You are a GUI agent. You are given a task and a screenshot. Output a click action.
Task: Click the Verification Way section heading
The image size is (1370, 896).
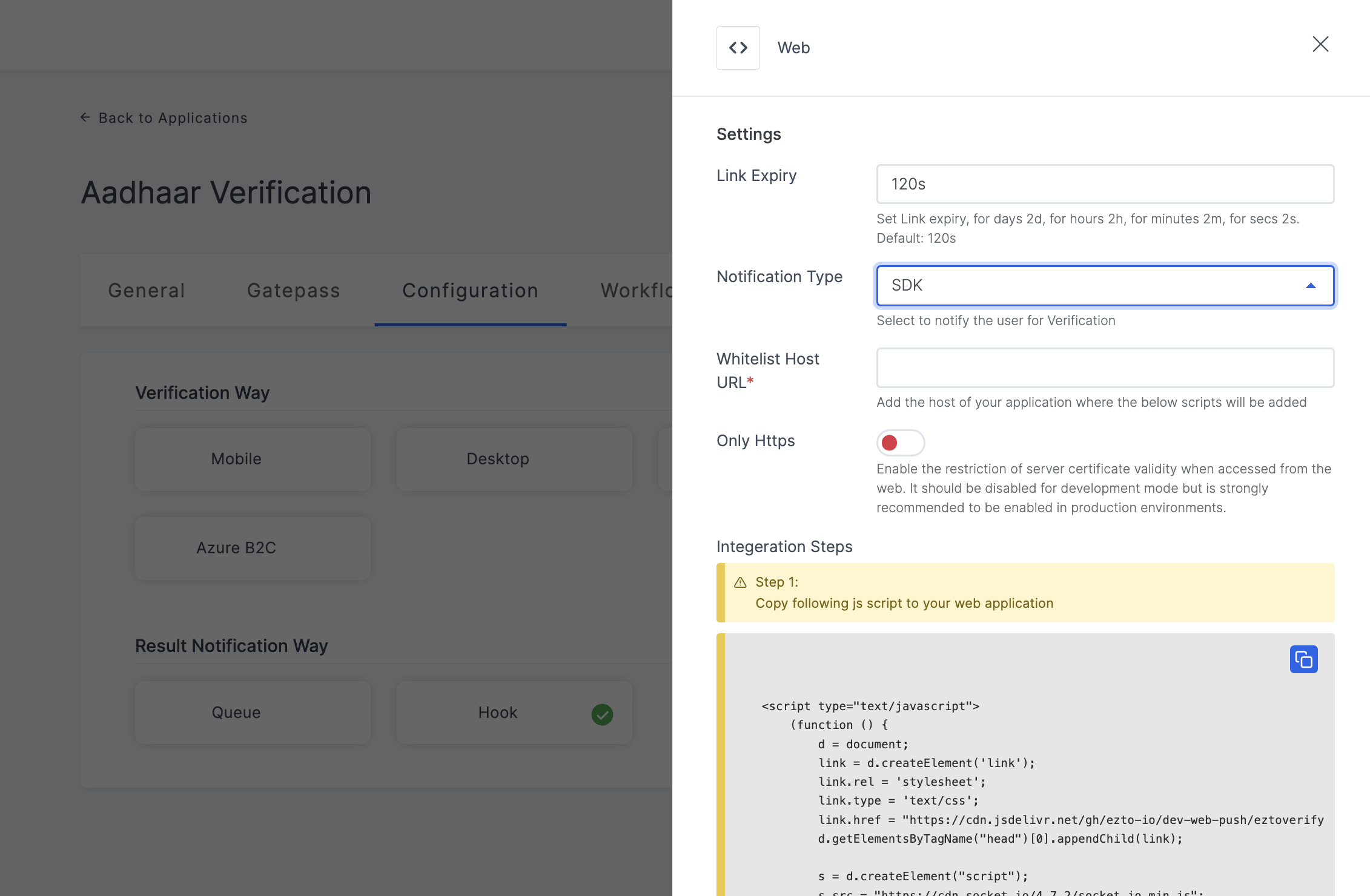[202, 393]
